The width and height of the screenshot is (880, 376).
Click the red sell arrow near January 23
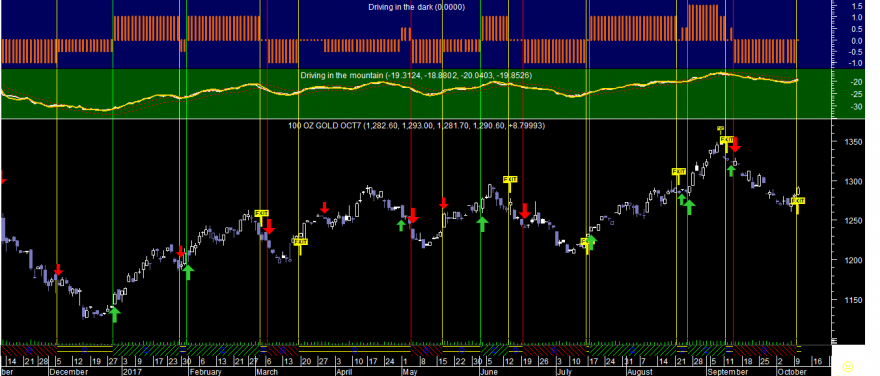coord(180,251)
